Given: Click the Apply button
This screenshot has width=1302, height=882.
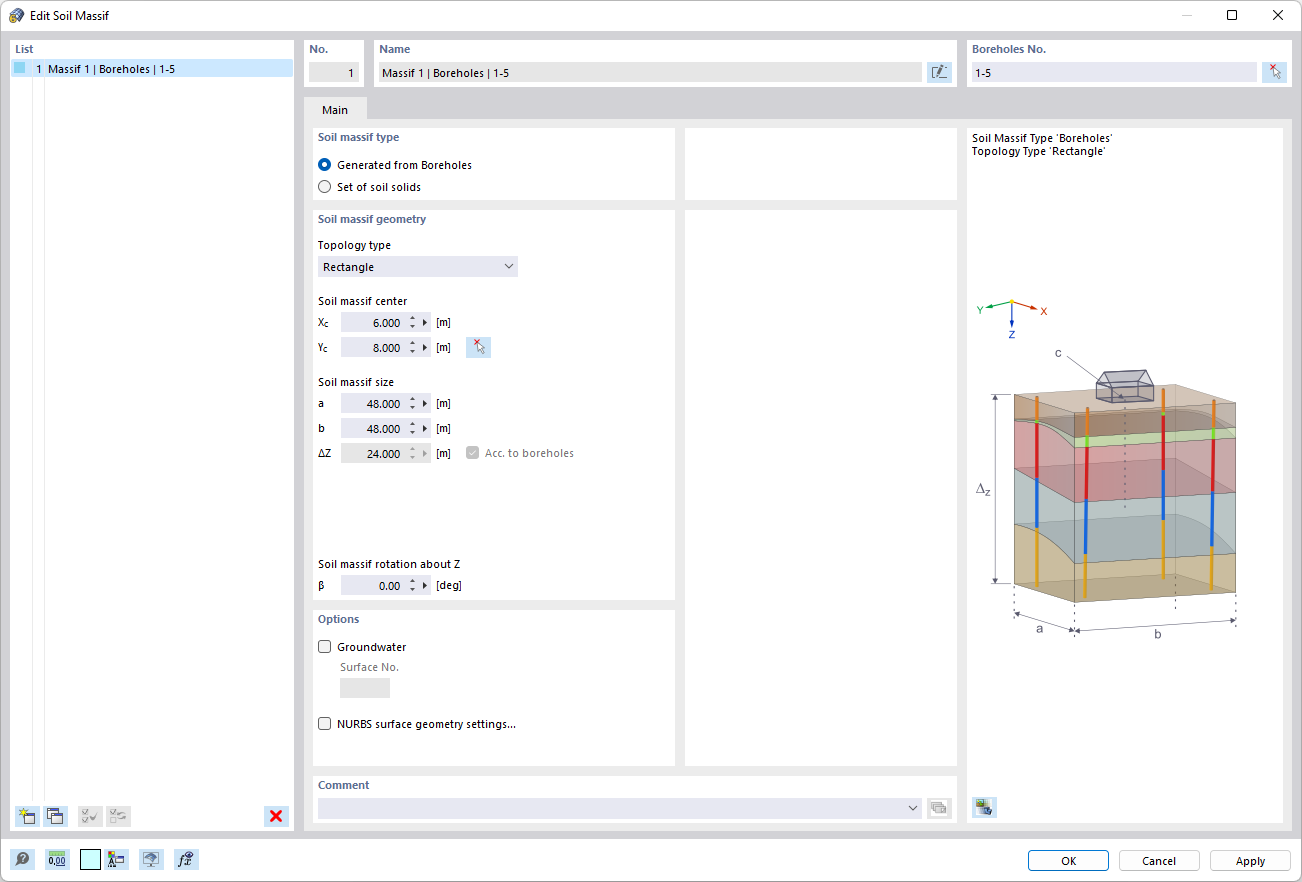Looking at the screenshot, I should 1250,861.
